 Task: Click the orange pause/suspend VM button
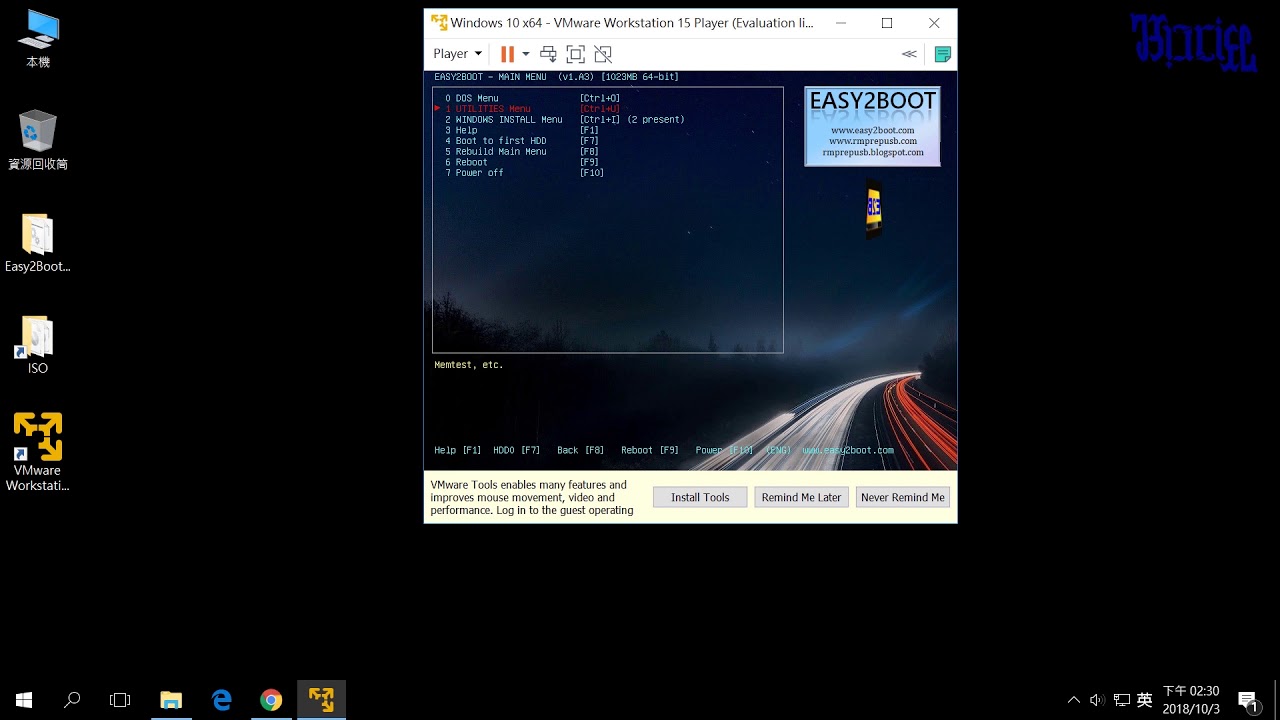pyautogui.click(x=507, y=54)
